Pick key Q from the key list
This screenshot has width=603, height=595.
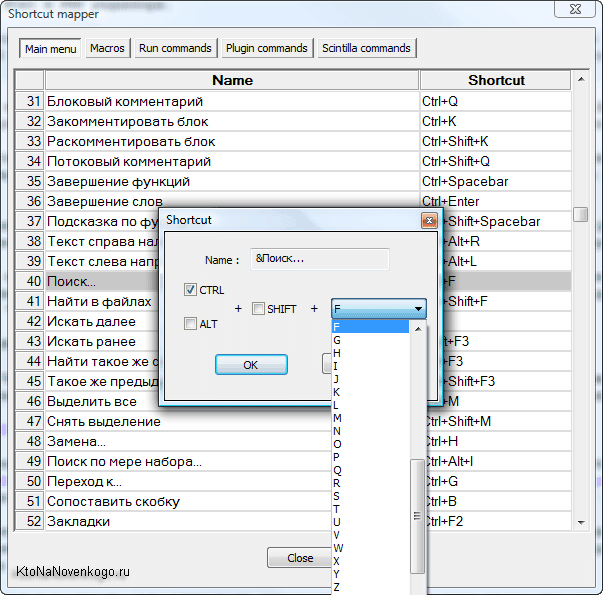pos(370,470)
